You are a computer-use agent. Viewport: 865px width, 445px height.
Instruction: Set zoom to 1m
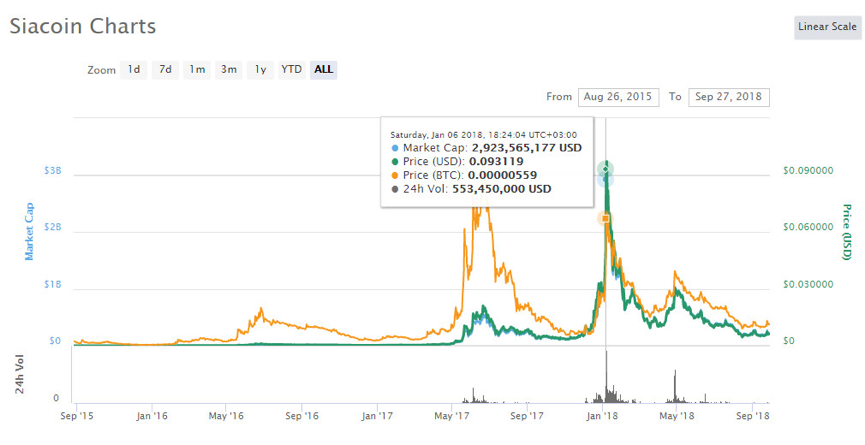(197, 69)
